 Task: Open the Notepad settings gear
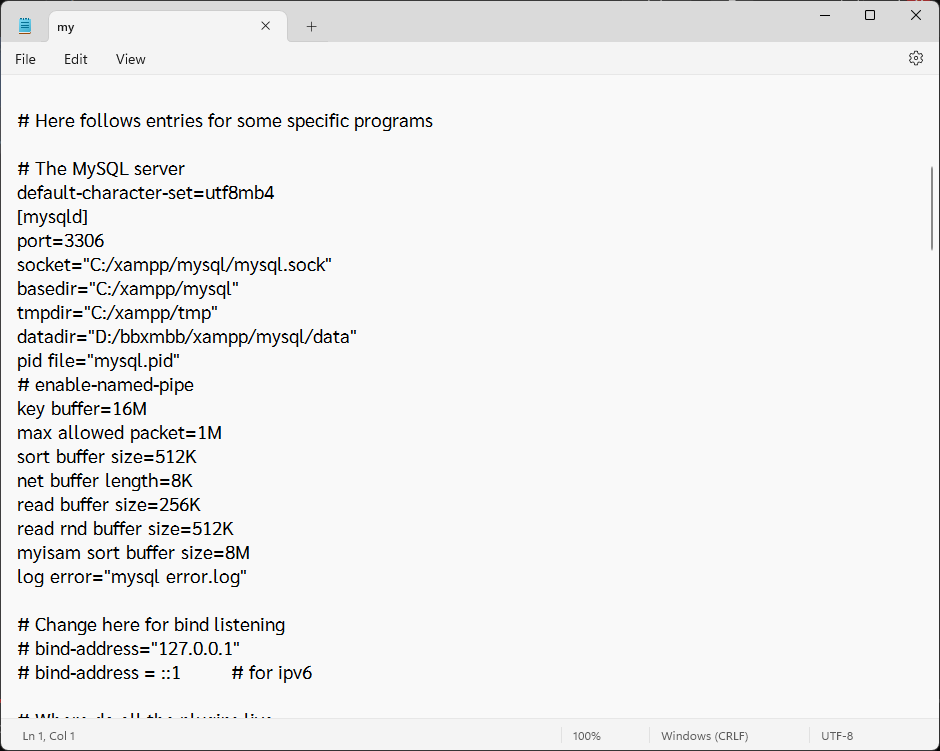[x=915, y=59]
